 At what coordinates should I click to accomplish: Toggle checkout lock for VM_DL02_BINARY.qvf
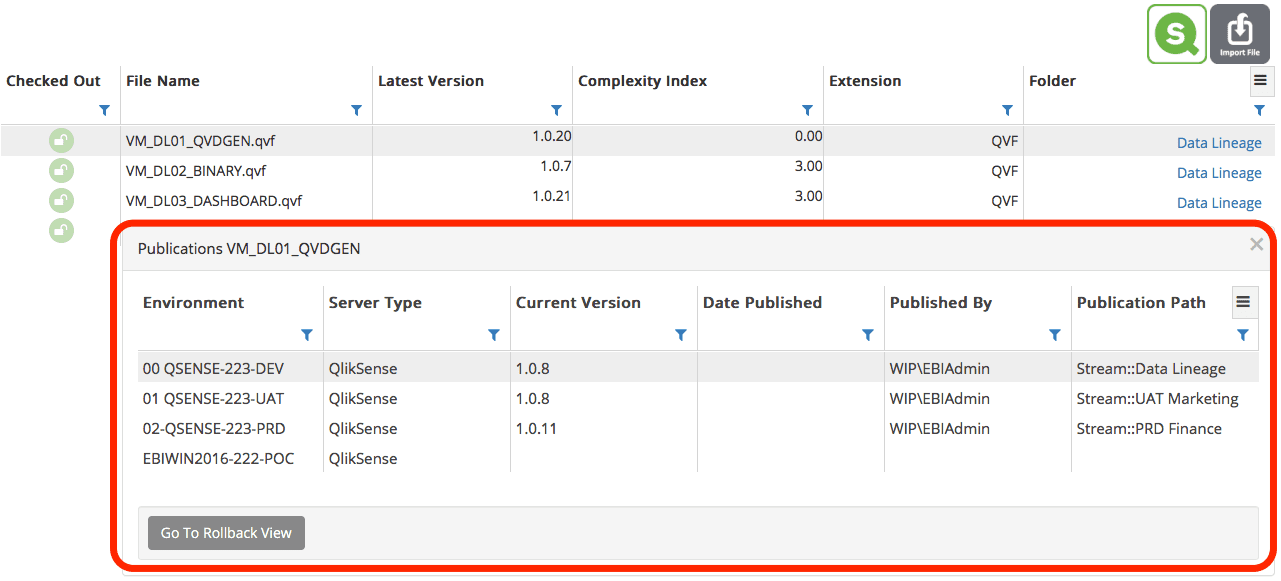(61, 171)
